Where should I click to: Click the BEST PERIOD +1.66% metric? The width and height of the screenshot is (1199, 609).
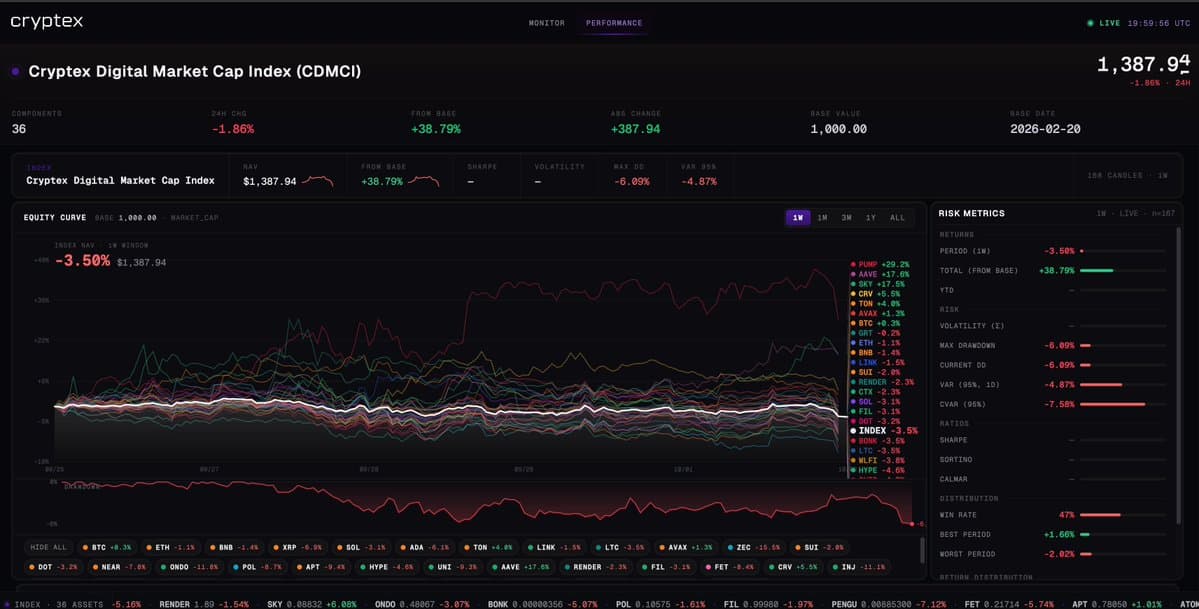click(x=1053, y=535)
